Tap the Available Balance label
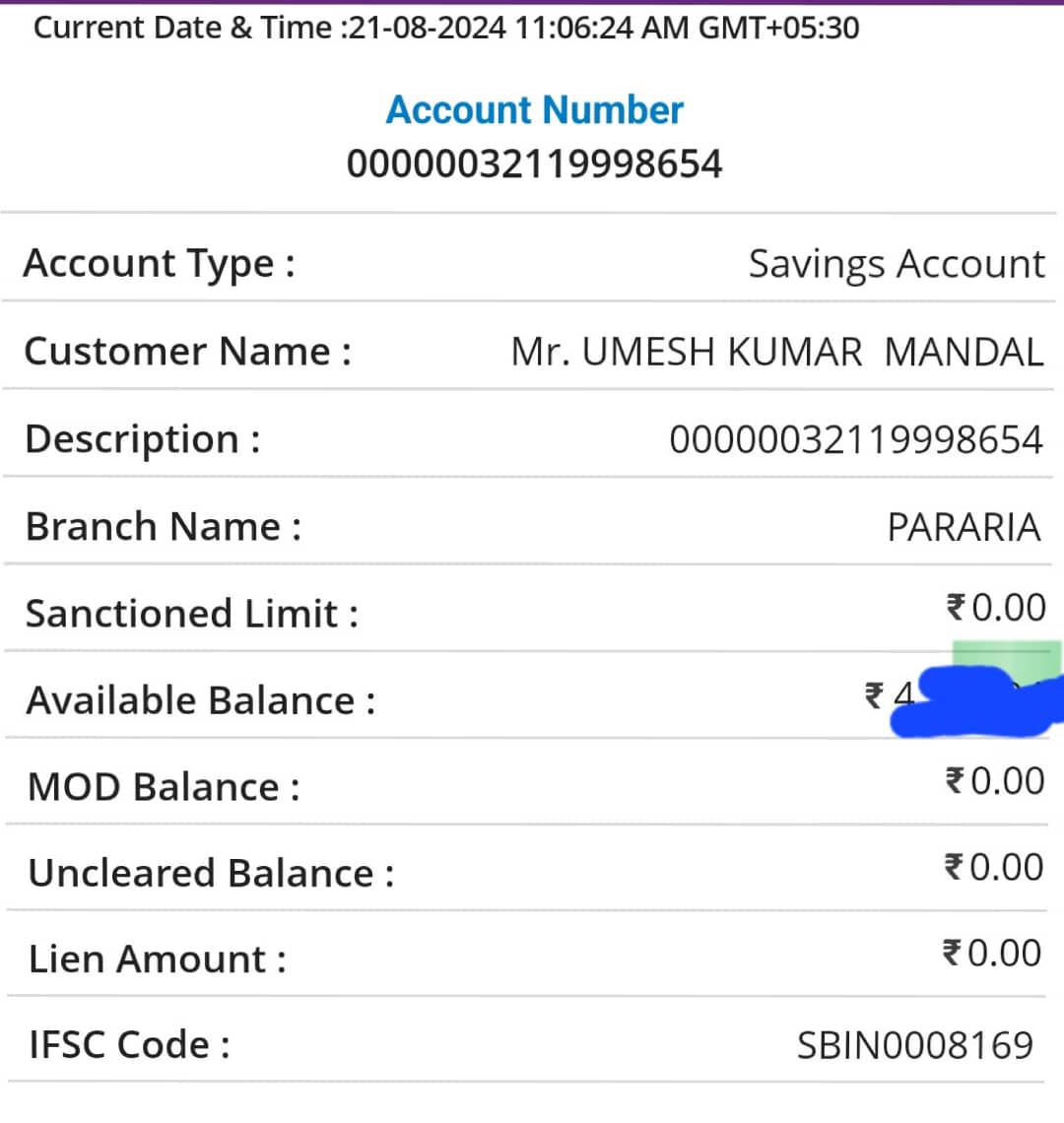This screenshot has width=1064, height=1123. (201, 700)
